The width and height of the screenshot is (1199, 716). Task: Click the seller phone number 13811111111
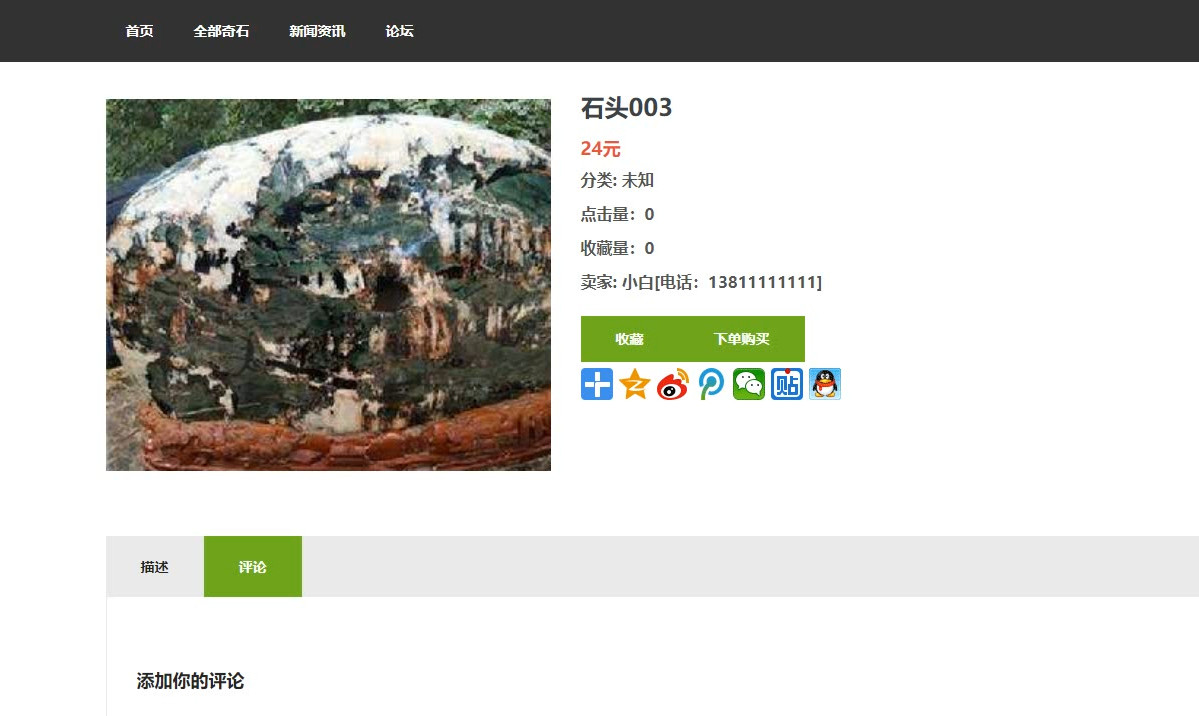(x=762, y=282)
